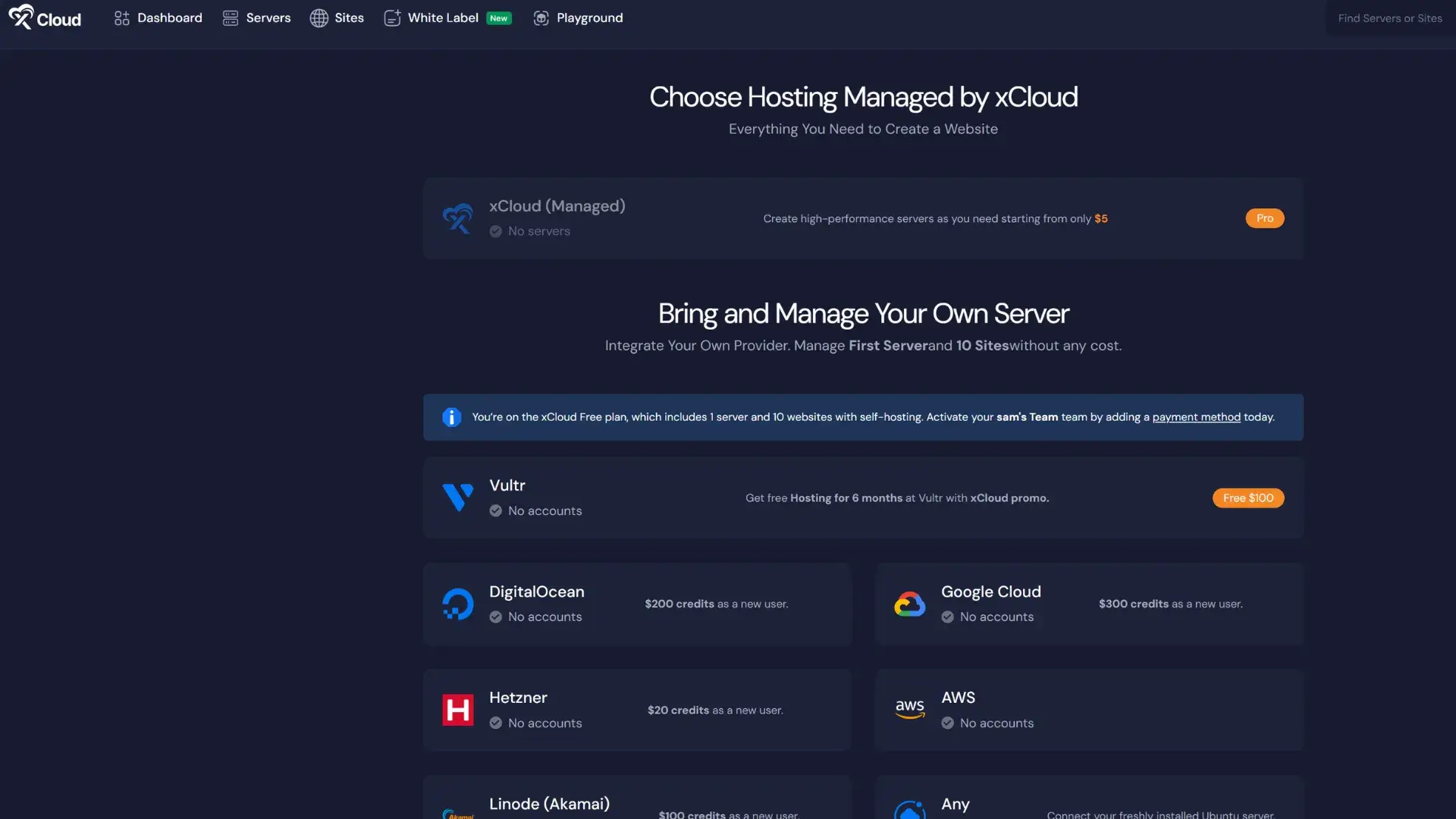Screen dimensions: 1456x819
Task: Click the White Label icon
Action: (x=392, y=17)
